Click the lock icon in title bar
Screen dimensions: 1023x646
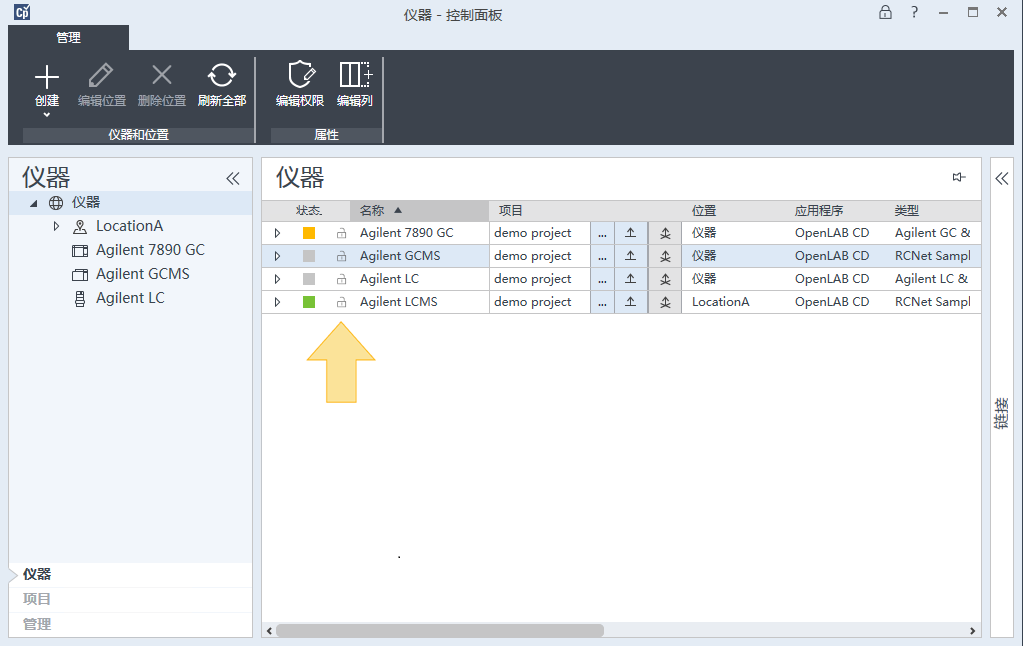click(885, 12)
